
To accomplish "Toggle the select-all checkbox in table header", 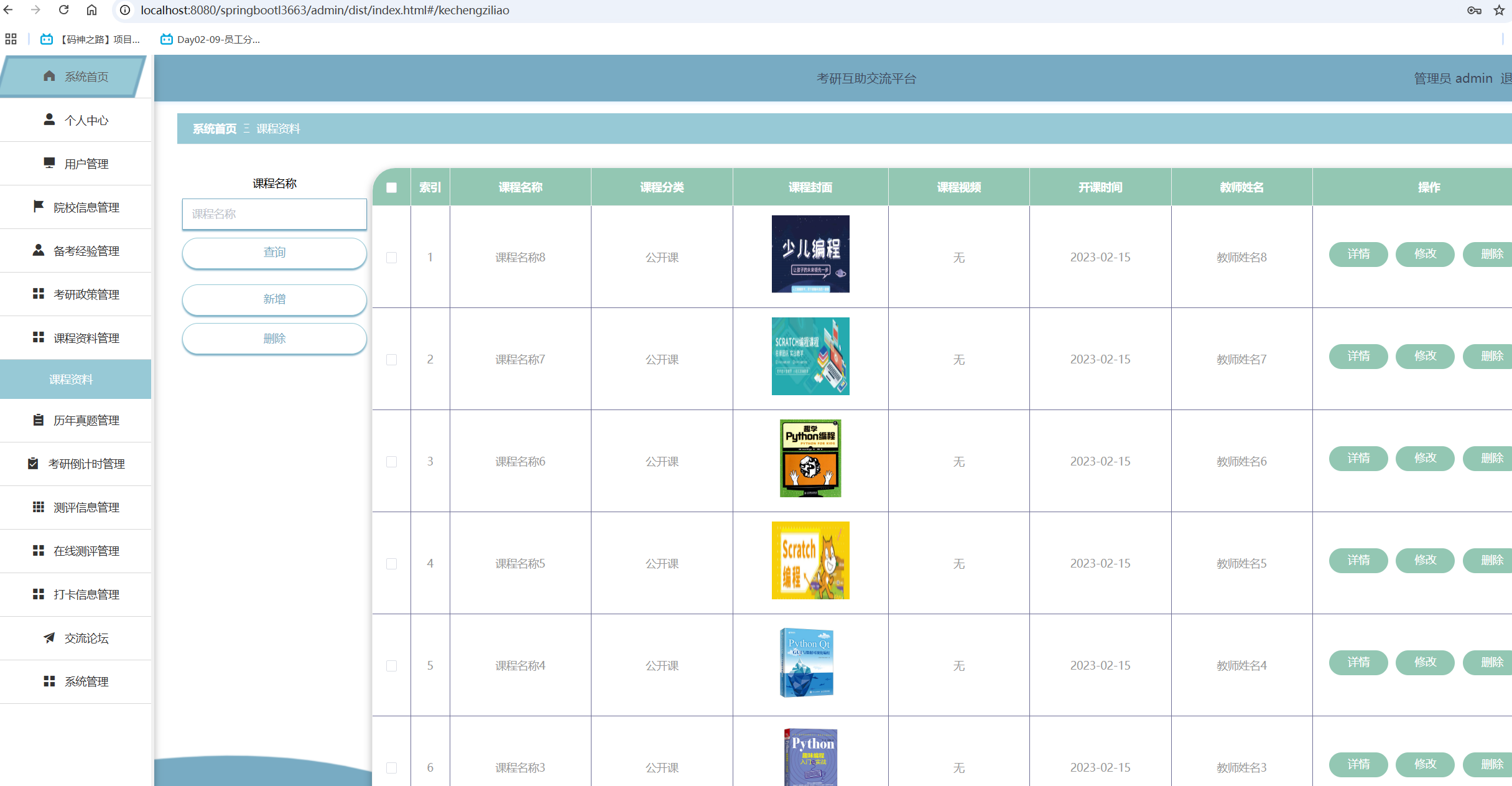I will [x=391, y=187].
